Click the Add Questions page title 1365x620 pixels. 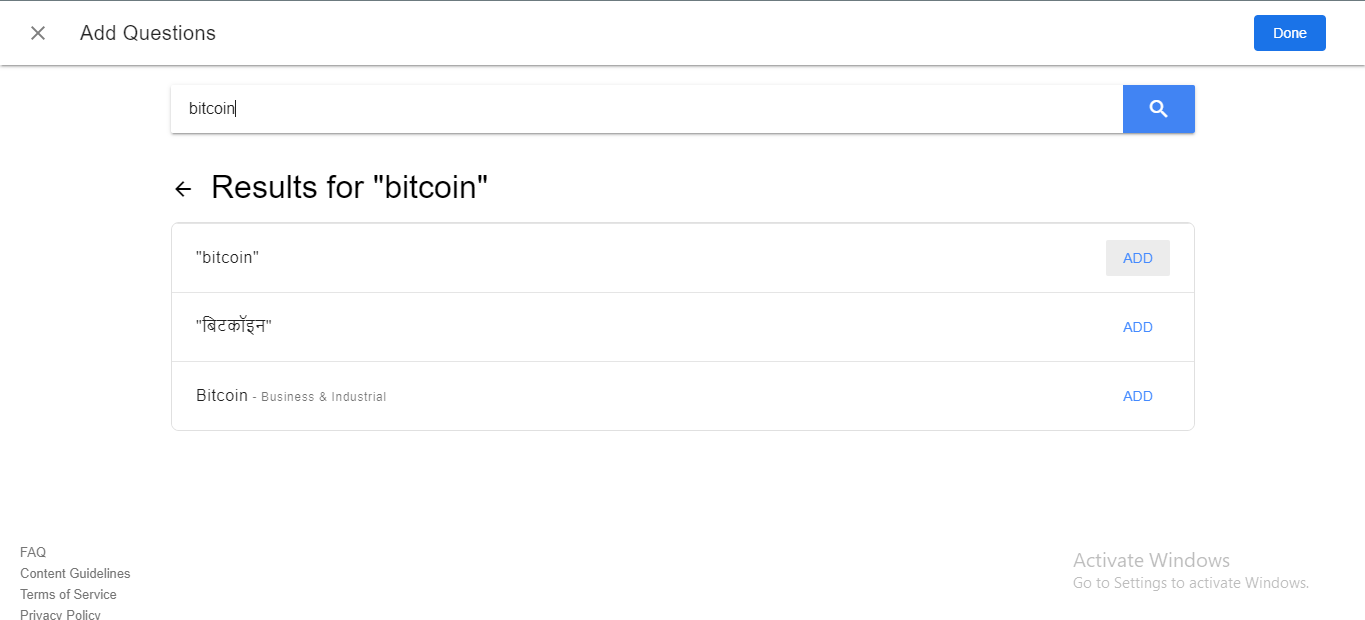click(x=148, y=33)
